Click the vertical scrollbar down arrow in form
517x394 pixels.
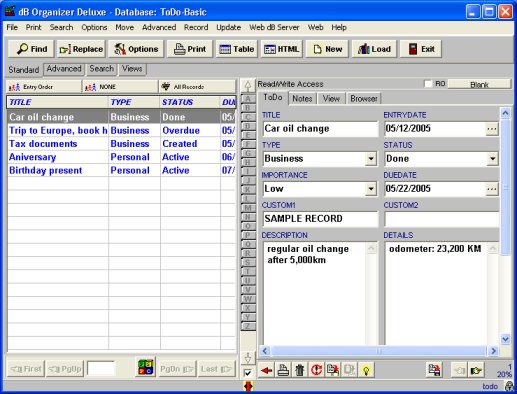tap(505, 339)
